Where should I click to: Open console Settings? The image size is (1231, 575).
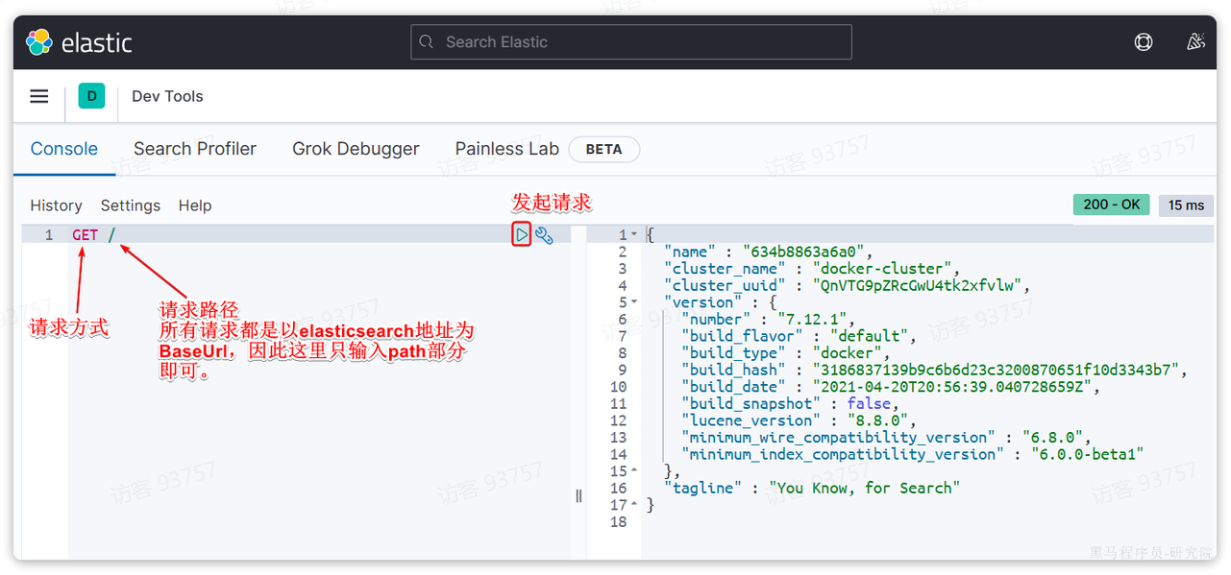click(x=130, y=205)
